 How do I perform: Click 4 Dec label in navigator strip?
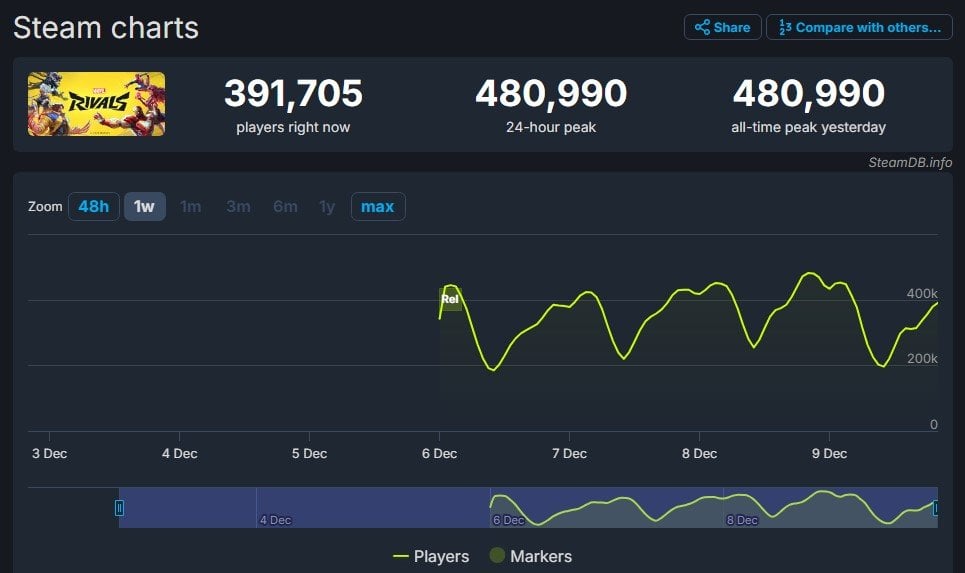(275, 520)
